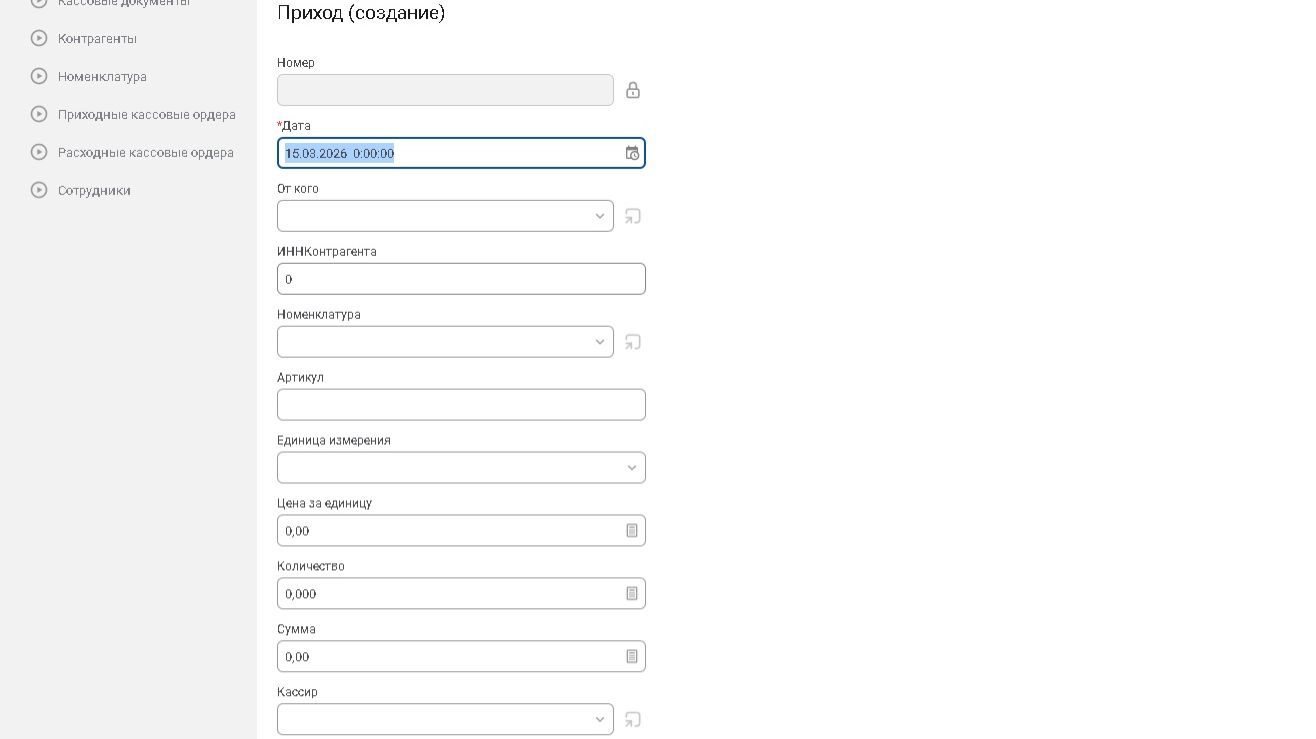Open the calculator in Количество field
The height and width of the screenshot is (739, 1316).
[632, 594]
